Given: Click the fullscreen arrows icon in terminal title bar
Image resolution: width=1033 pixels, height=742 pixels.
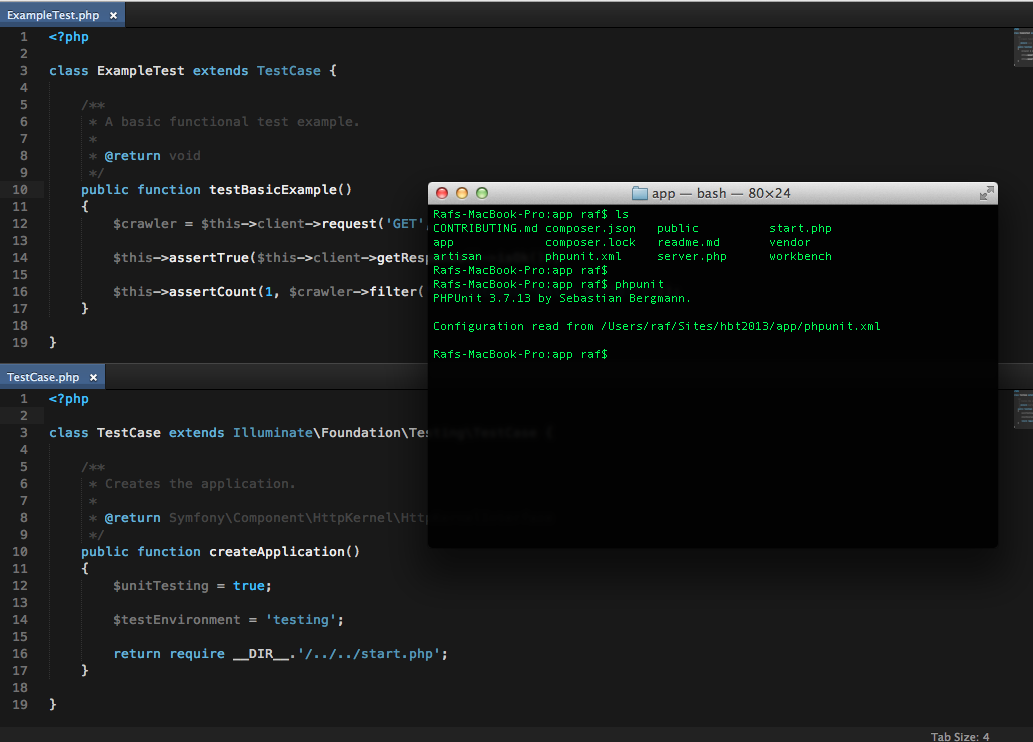Looking at the screenshot, I should pyautogui.click(x=986, y=193).
